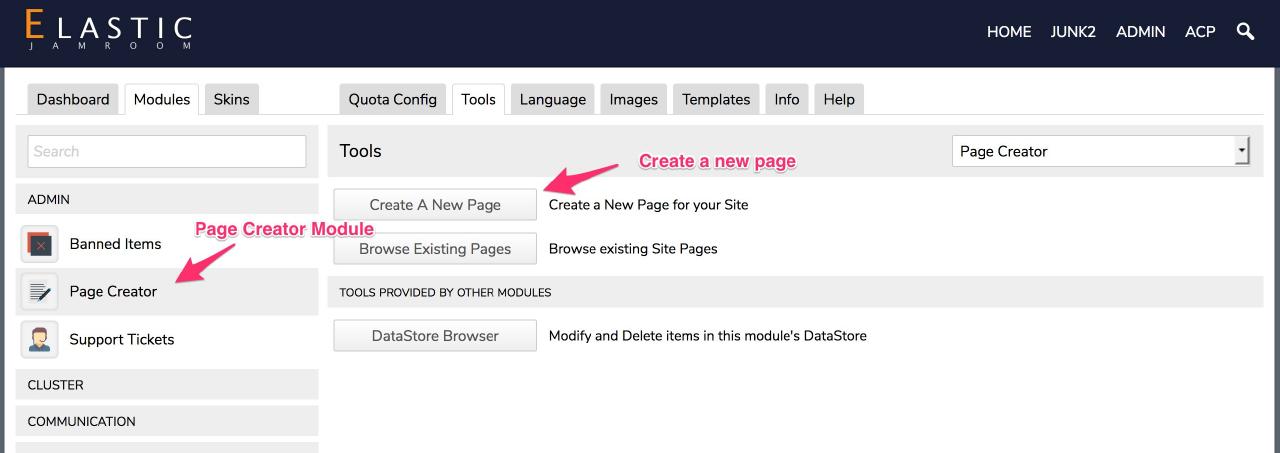Expand the COMMUNICATION module category

pos(167,421)
